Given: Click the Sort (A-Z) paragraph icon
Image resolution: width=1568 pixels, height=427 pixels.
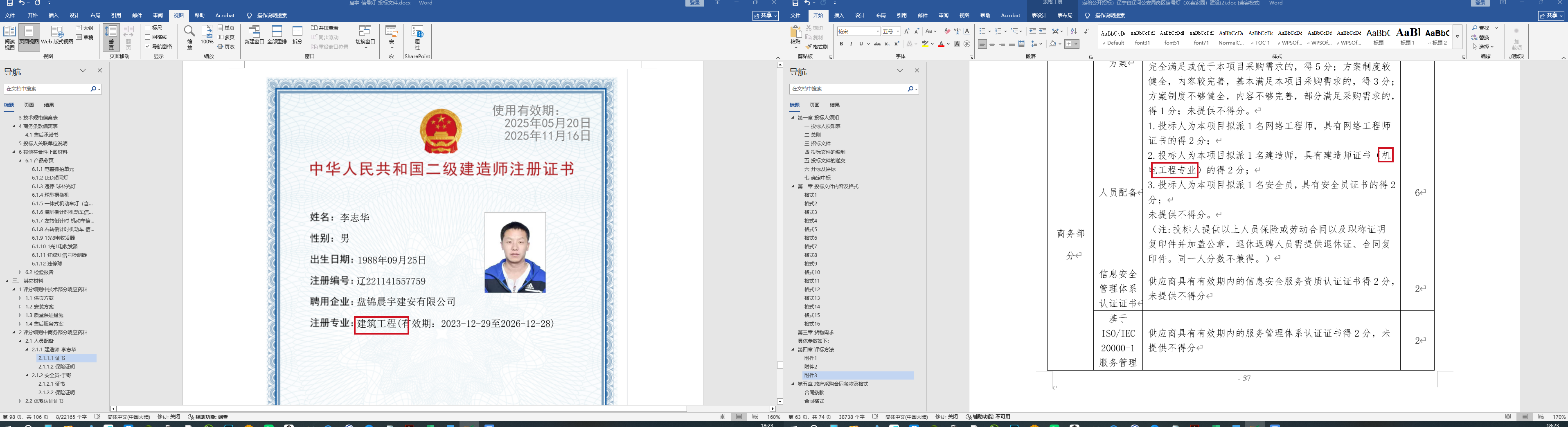Looking at the screenshot, I should (x=1074, y=31).
